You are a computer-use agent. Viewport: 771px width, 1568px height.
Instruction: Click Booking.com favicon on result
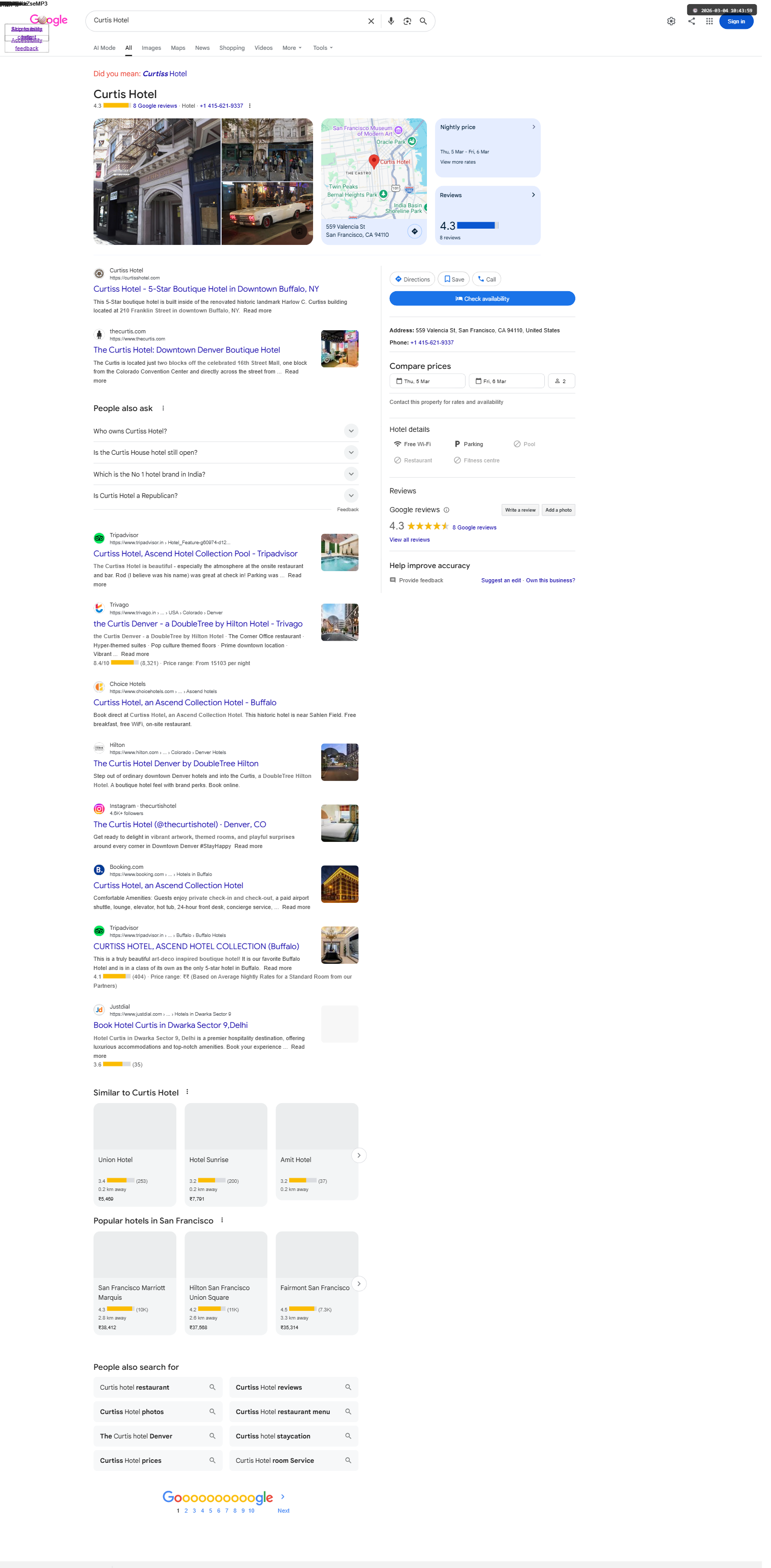(99, 870)
